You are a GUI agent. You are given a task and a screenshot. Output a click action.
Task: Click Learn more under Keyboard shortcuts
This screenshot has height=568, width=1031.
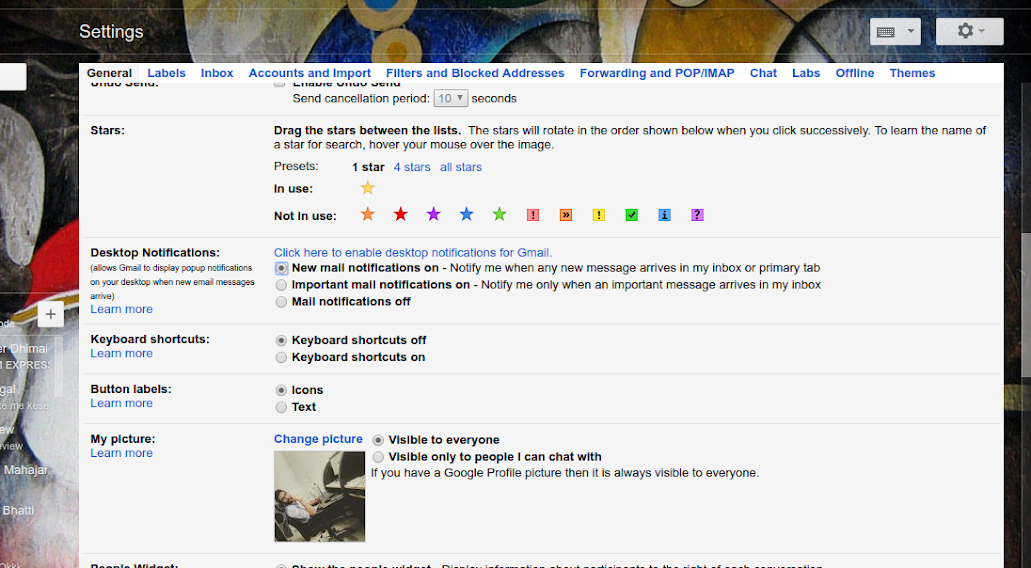pos(122,353)
